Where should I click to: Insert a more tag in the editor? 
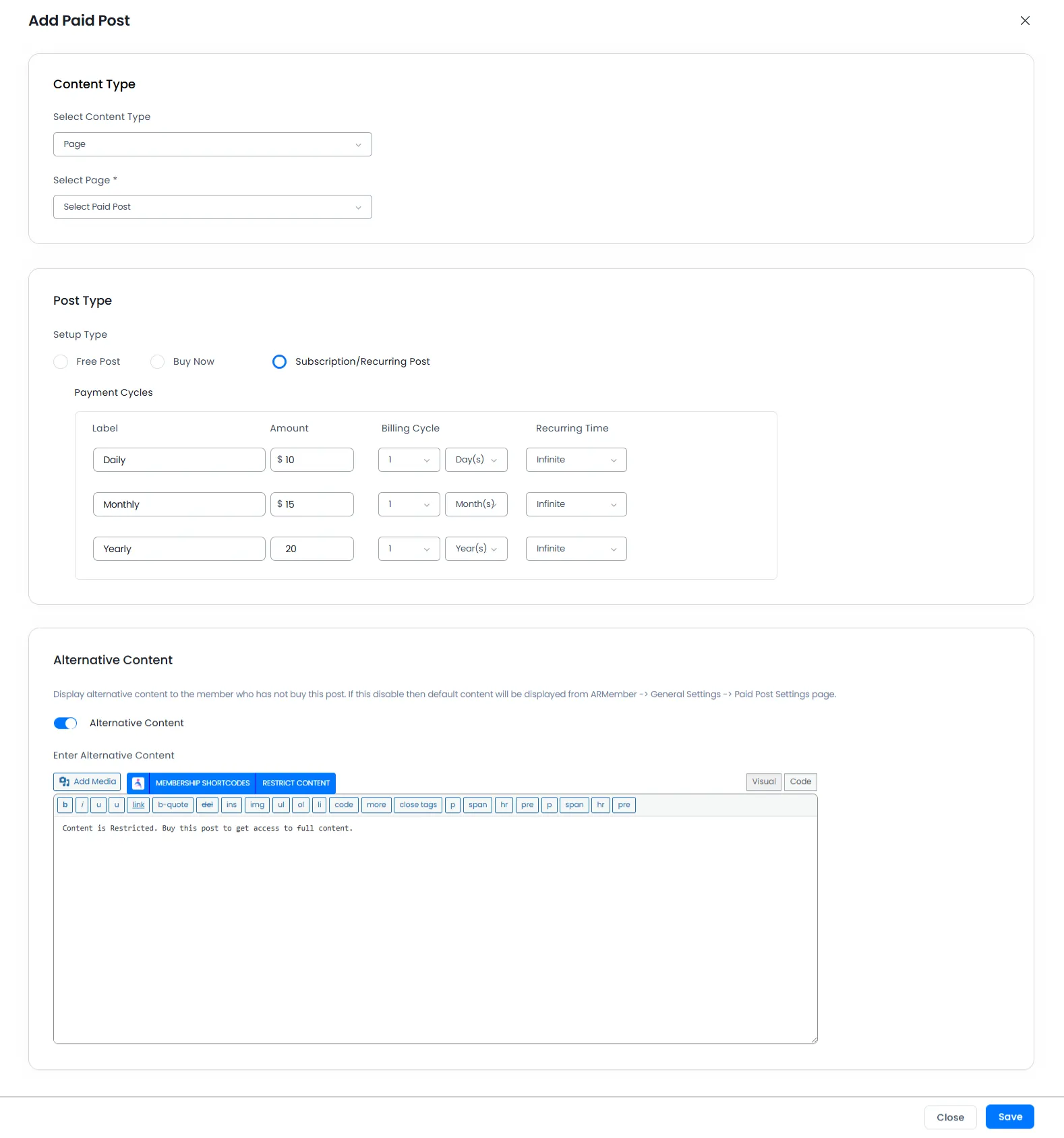click(x=376, y=805)
